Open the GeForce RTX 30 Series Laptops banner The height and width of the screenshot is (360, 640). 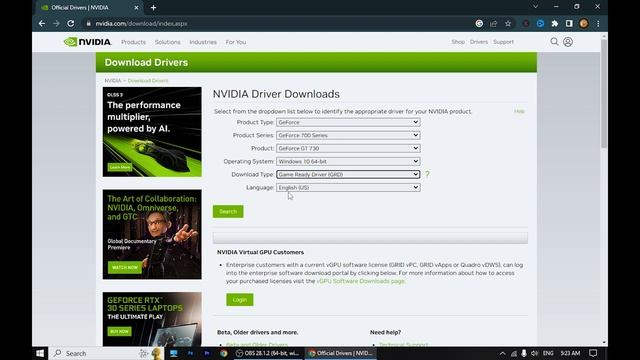point(152,319)
